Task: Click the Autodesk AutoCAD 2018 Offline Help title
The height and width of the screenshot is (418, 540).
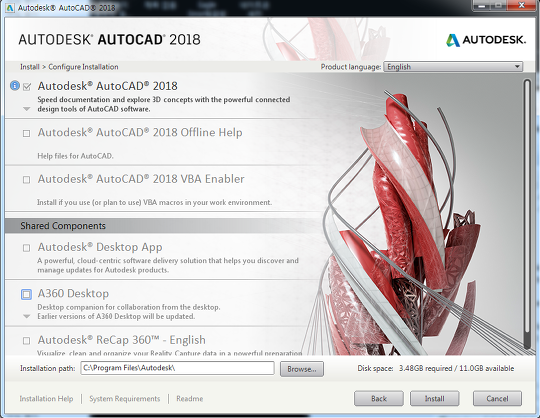Action: coord(140,133)
